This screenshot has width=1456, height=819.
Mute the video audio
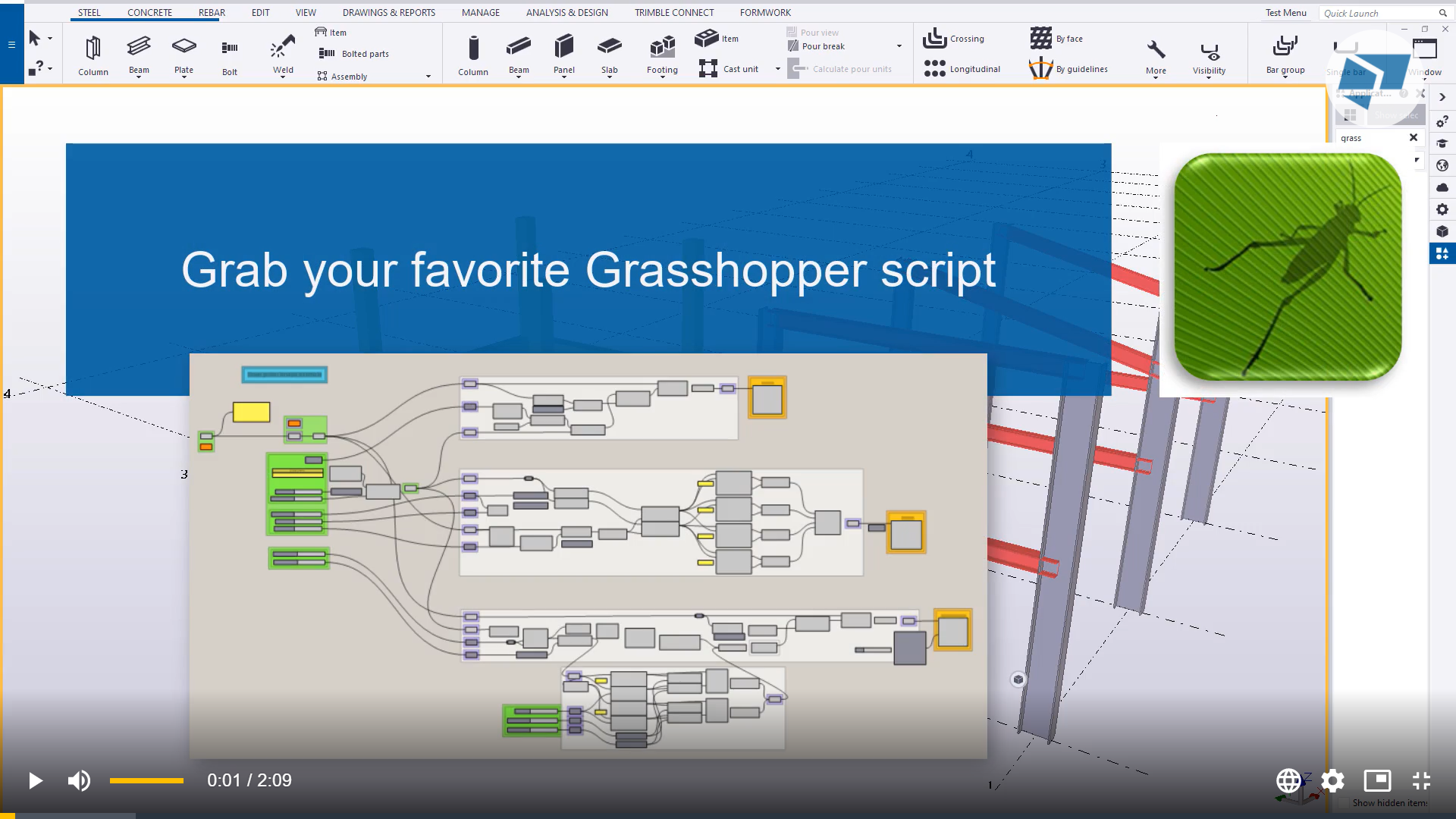pos(79,780)
